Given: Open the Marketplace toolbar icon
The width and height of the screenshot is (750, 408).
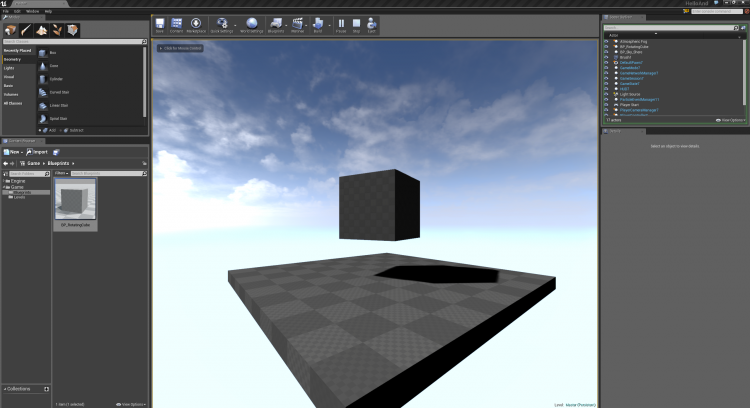Looking at the screenshot, I should pyautogui.click(x=196, y=25).
